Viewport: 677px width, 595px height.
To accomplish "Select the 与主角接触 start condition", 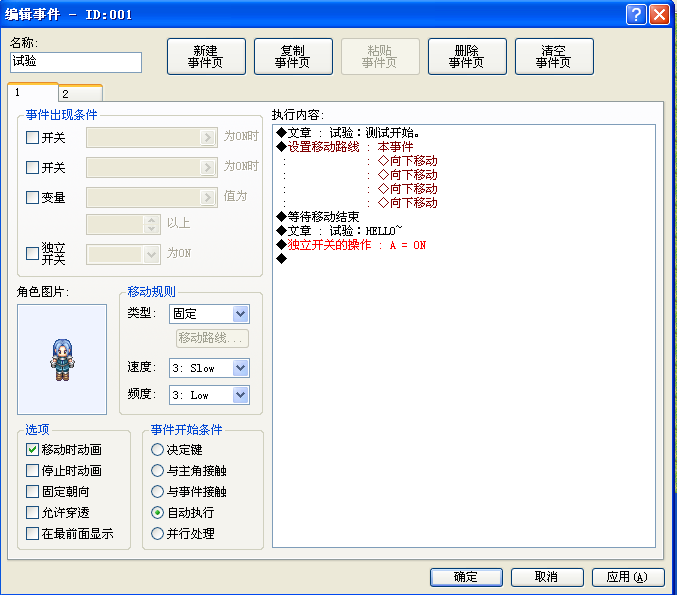I will point(158,471).
